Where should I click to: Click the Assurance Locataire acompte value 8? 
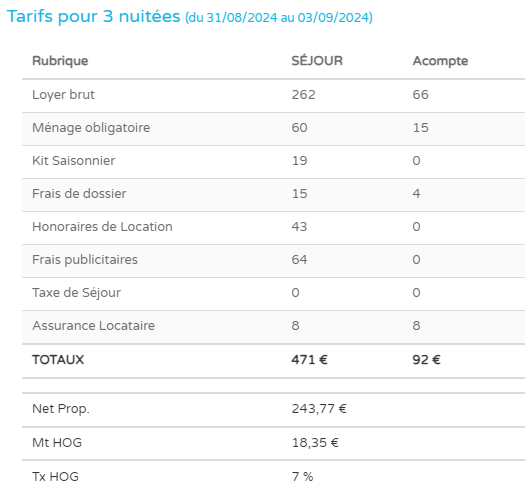(416, 325)
